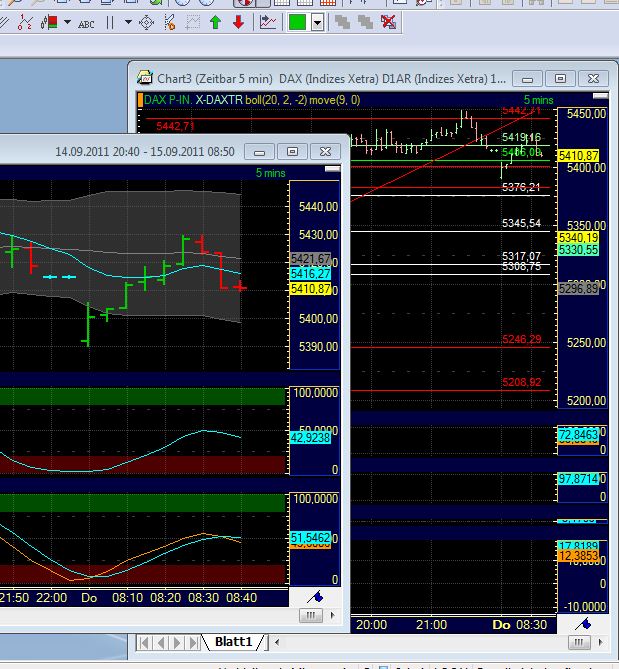Viewport: 619px width, 669px height.
Task: Maximize the front chart window
Action: [293, 151]
